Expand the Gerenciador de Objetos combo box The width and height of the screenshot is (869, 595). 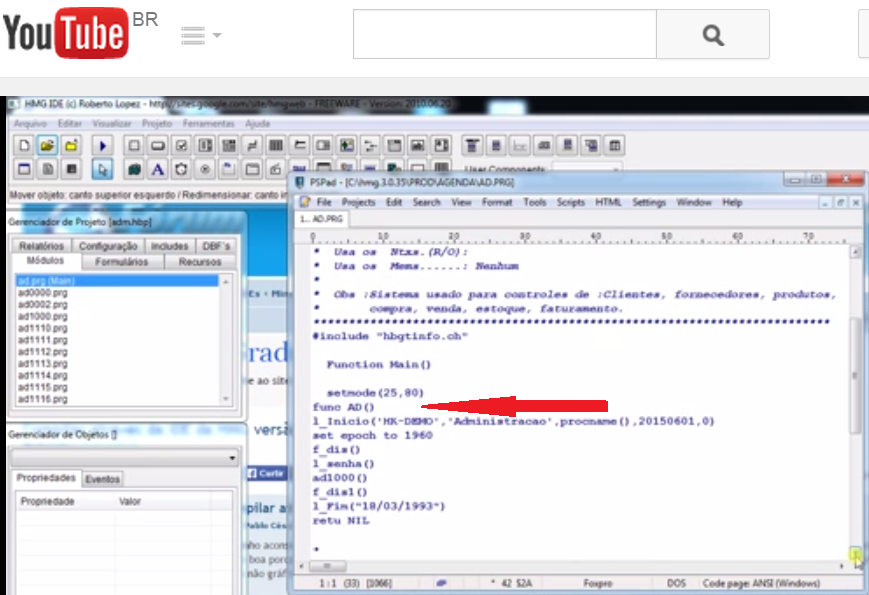232,458
